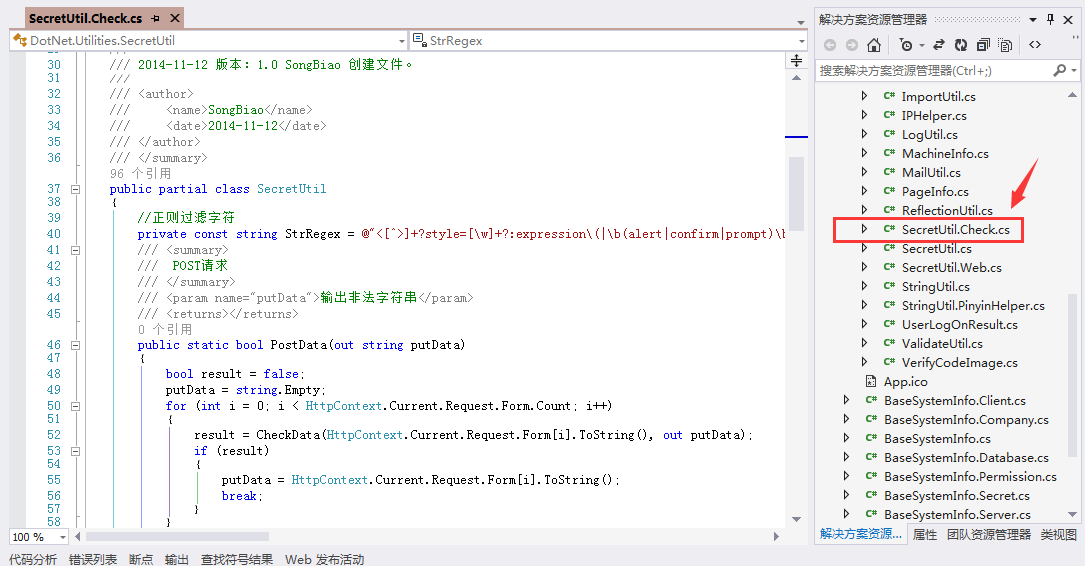Image resolution: width=1085 pixels, height=566 pixels.
Task: Click the Home icon in Solution Explorer
Action: tap(874, 45)
